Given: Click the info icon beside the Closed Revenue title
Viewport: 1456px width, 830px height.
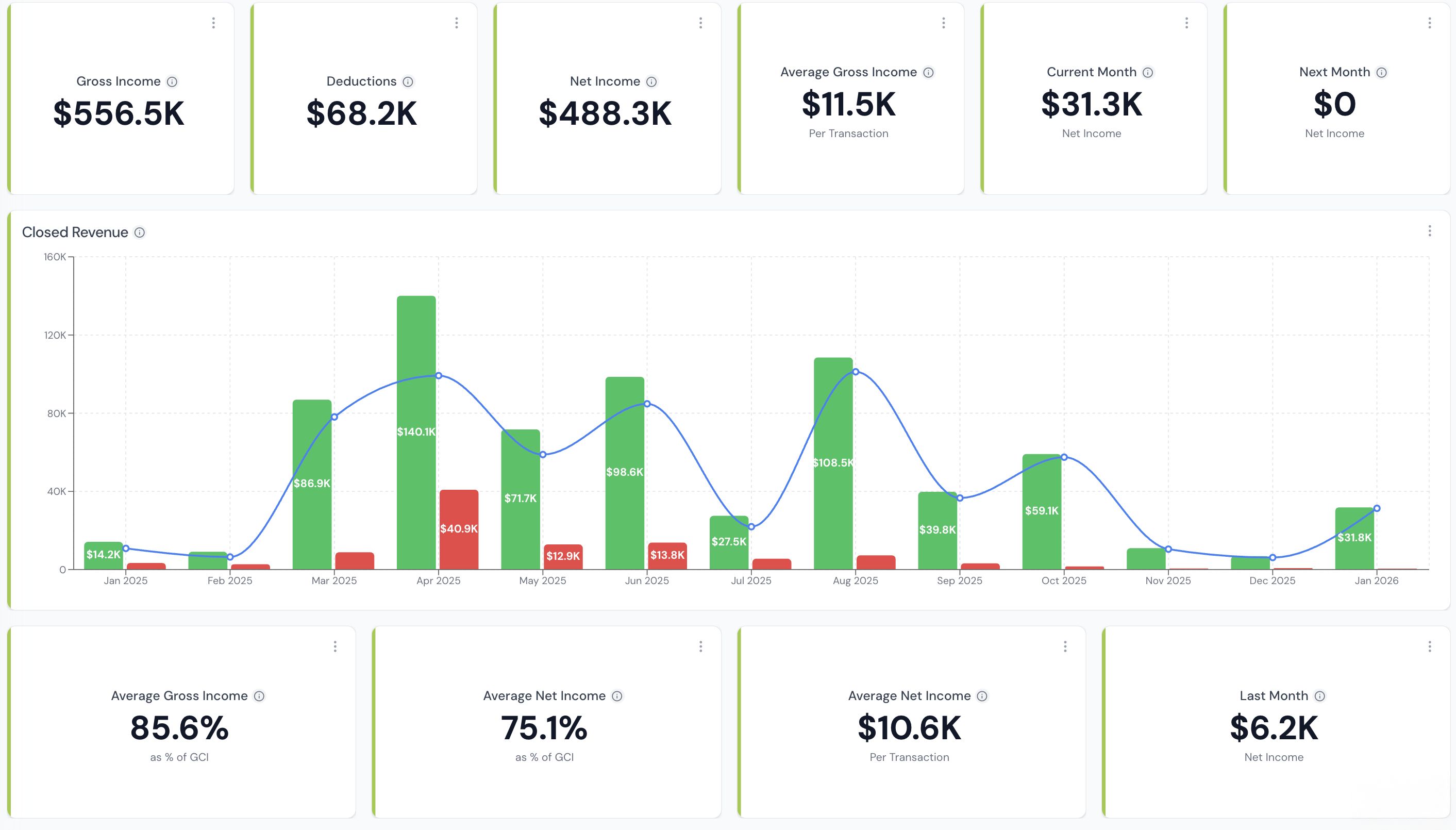Looking at the screenshot, I should [x=139, y=233].
